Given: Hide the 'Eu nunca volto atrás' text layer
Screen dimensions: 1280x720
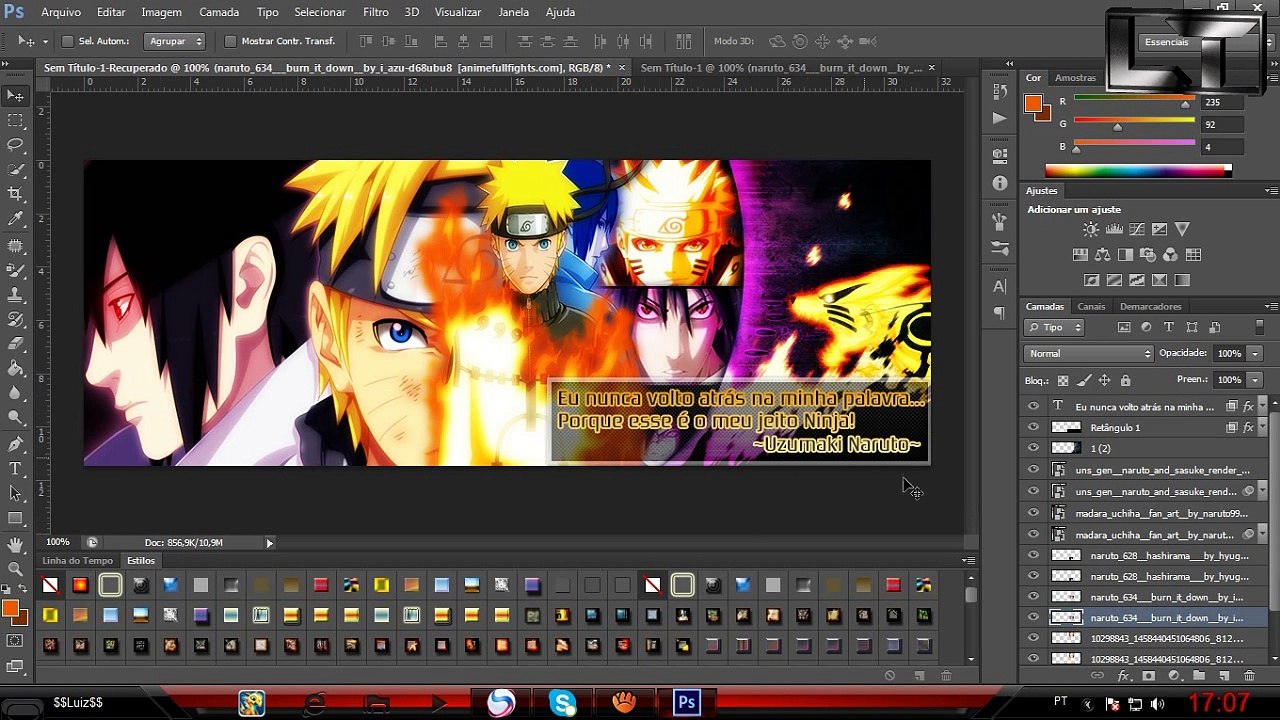Looking at the screenshot, I should [x=1034, y=406].
